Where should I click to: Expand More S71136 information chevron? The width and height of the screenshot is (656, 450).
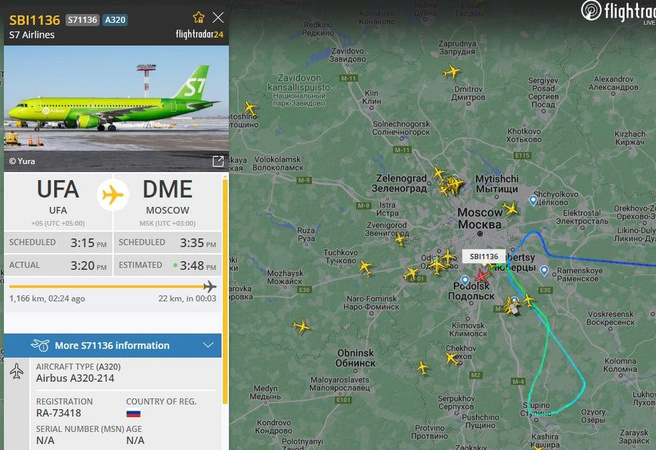208,345
